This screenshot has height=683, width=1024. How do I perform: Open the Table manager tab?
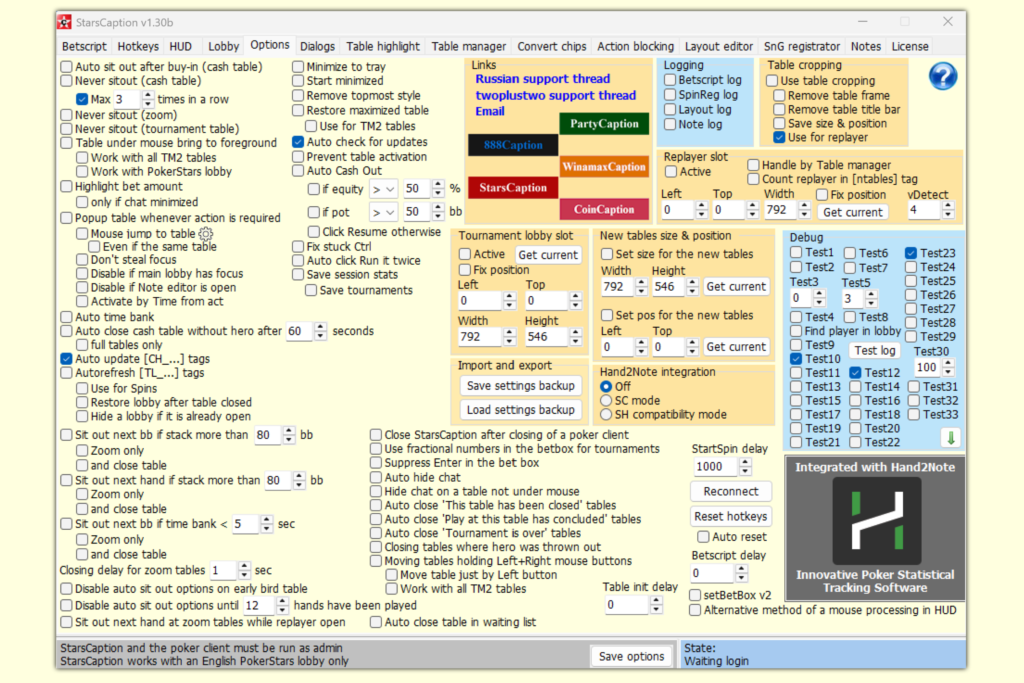click(468, 46)
